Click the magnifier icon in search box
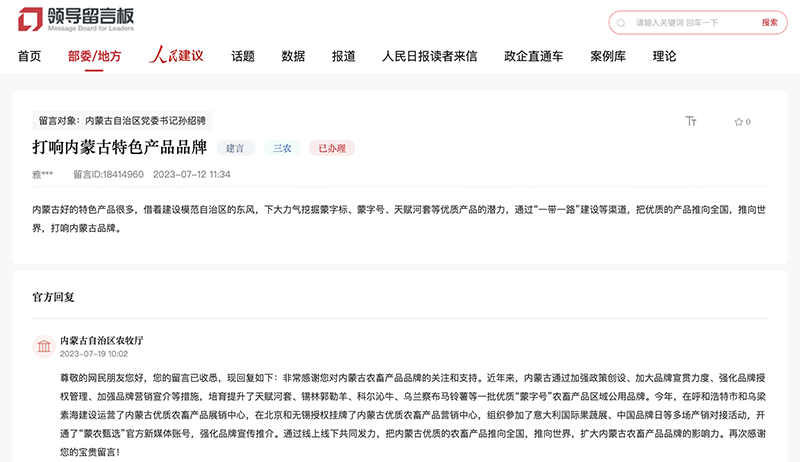 [x=621, y=23]
